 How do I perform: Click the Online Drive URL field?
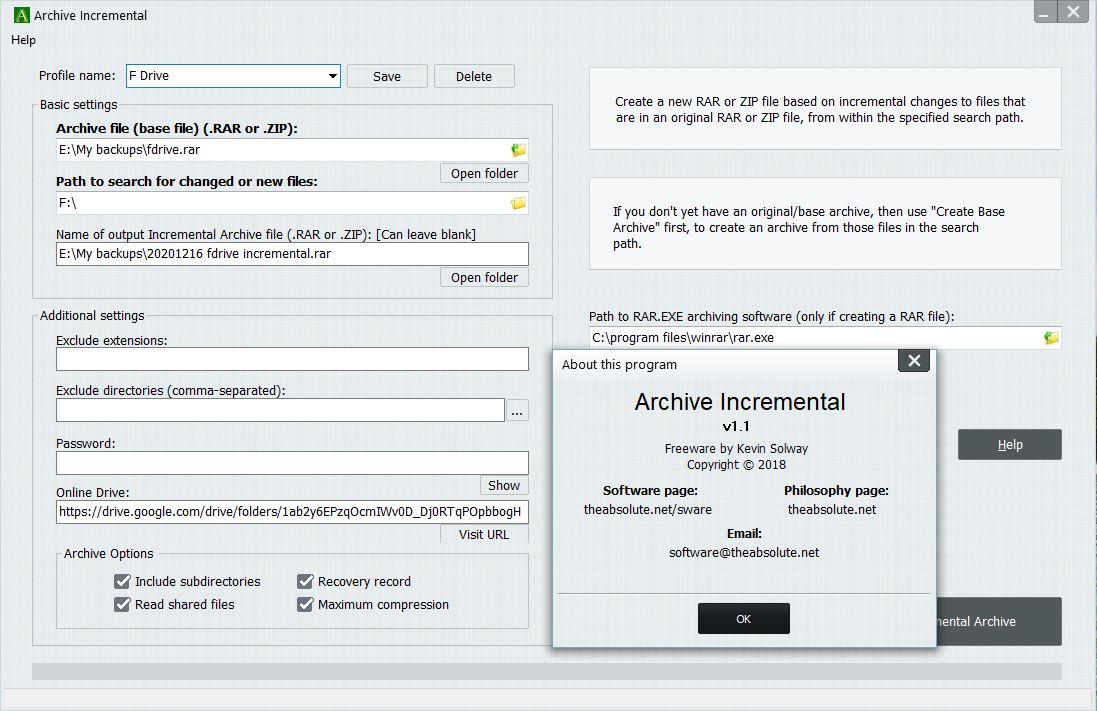coord(292,512)
